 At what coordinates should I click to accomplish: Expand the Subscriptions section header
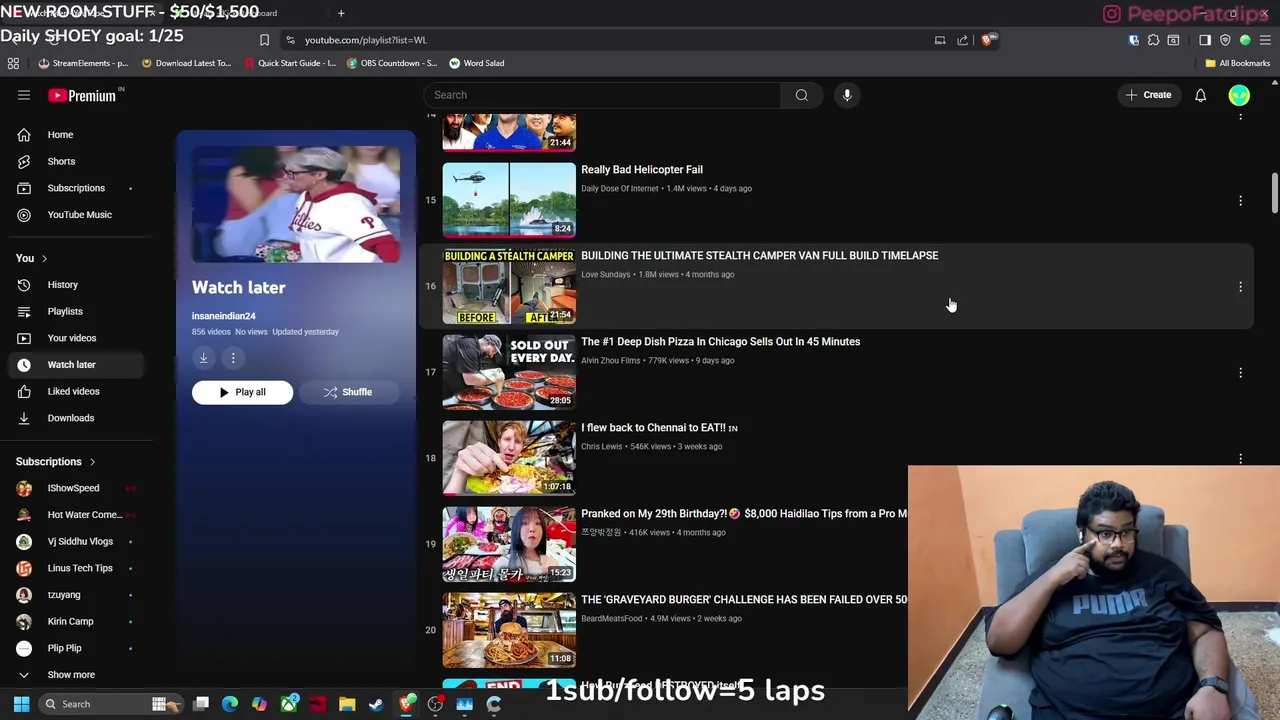click(x=56, y=462)
